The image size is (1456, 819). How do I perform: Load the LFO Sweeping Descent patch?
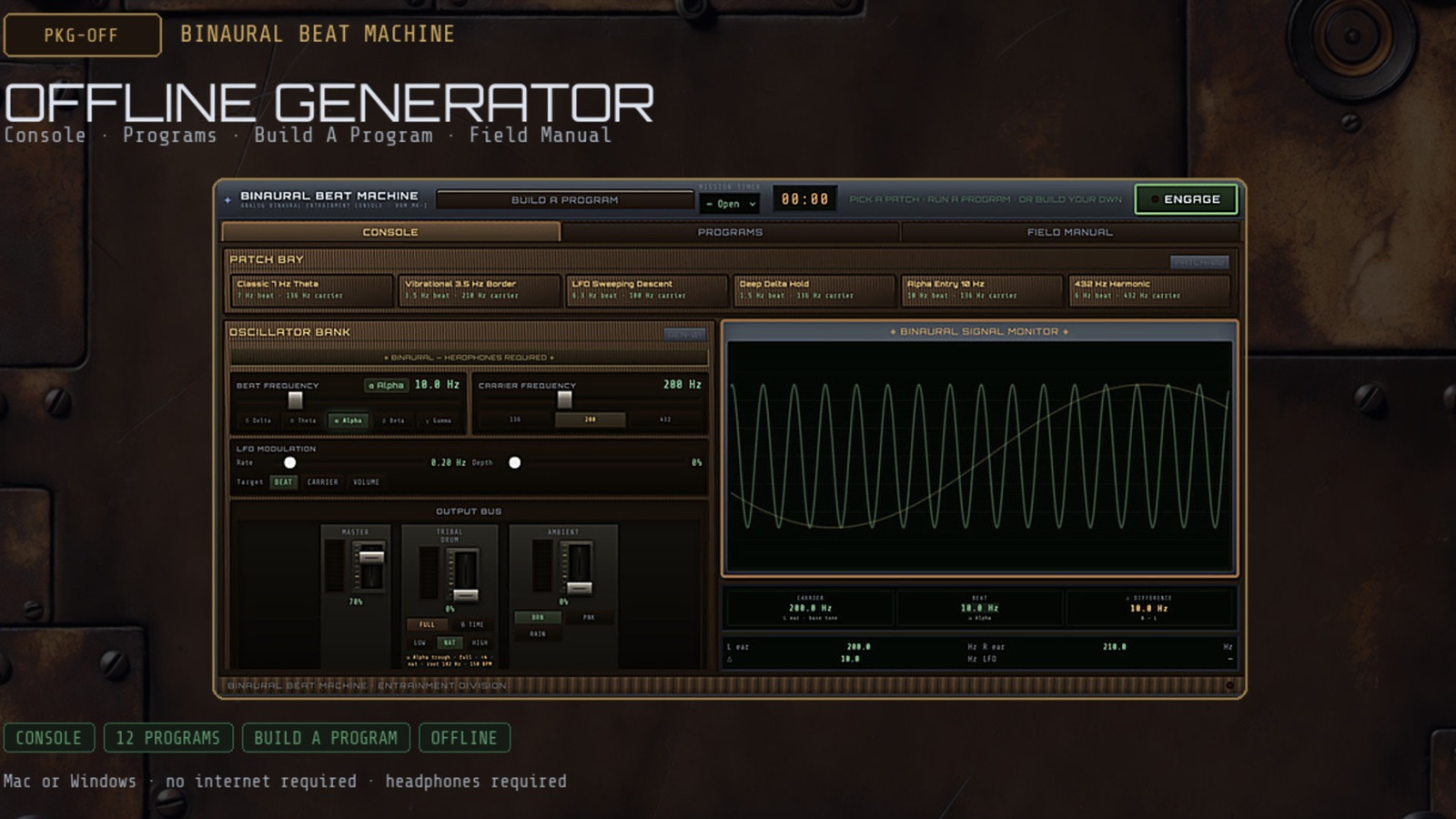click(646, 290)
